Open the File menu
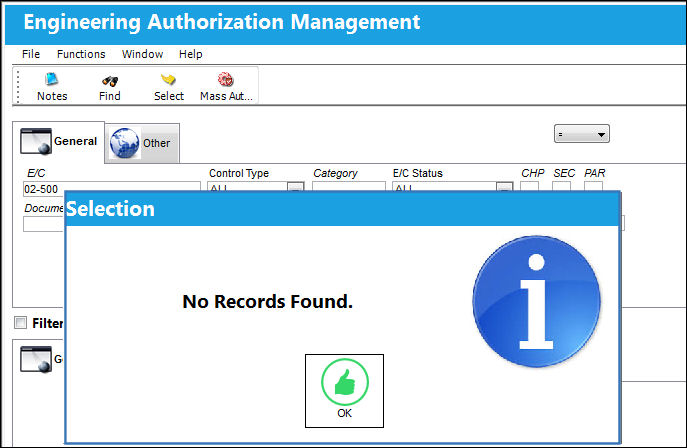Viewport: 687px width, 448px height. 31,54
